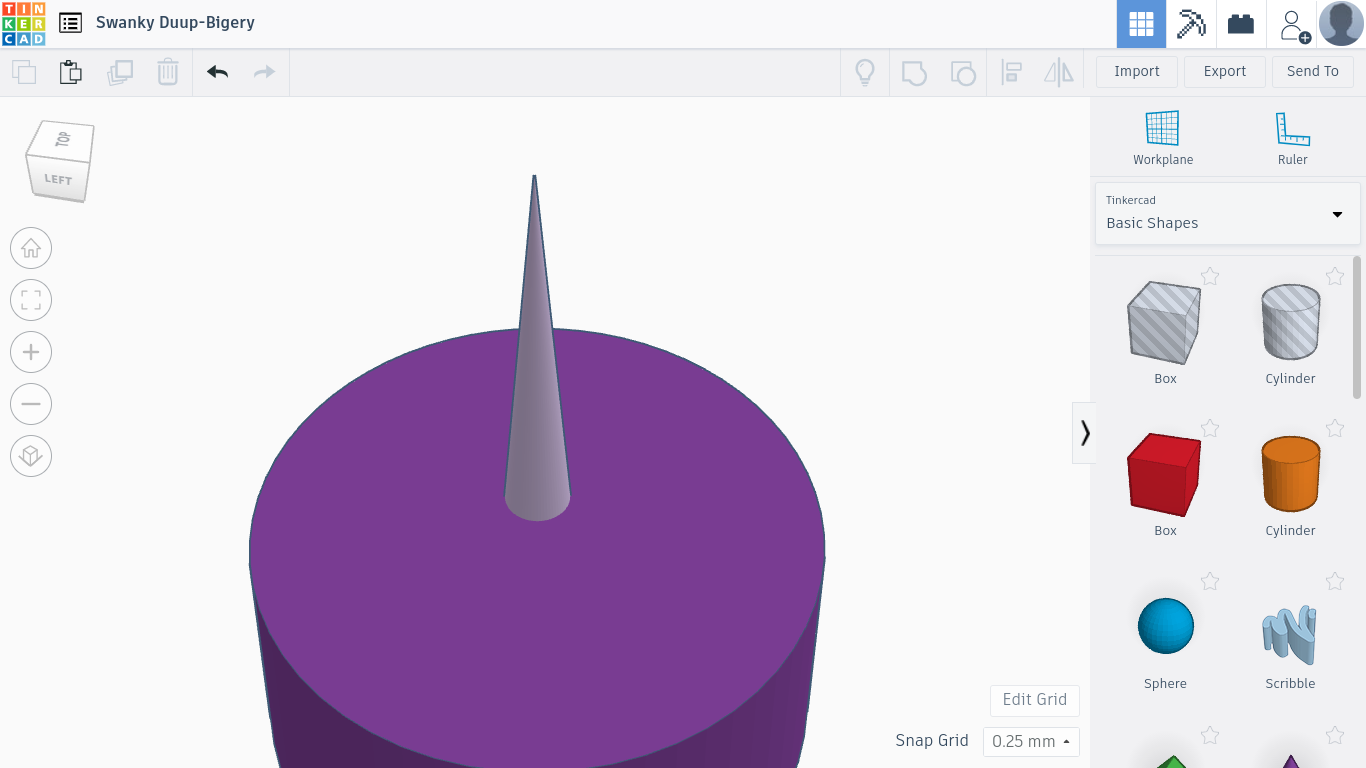Select the Workplane tool
This screenshot has height=768, width=1366.
1162,135
